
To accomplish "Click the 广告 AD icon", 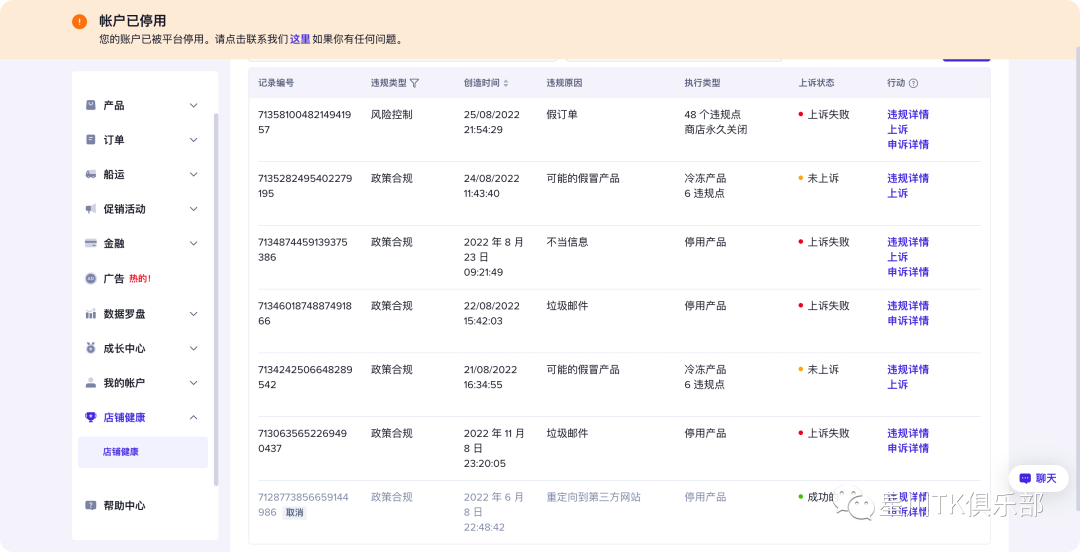I will point(90,278).
